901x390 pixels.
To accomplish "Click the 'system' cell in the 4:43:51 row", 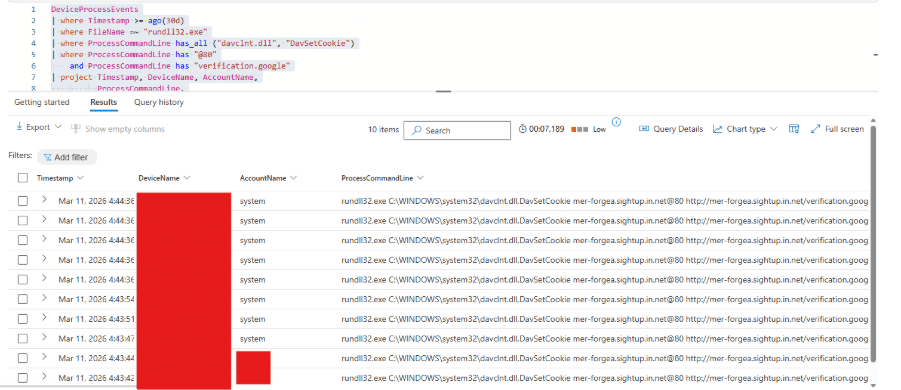I will click(x=252, y=319).
